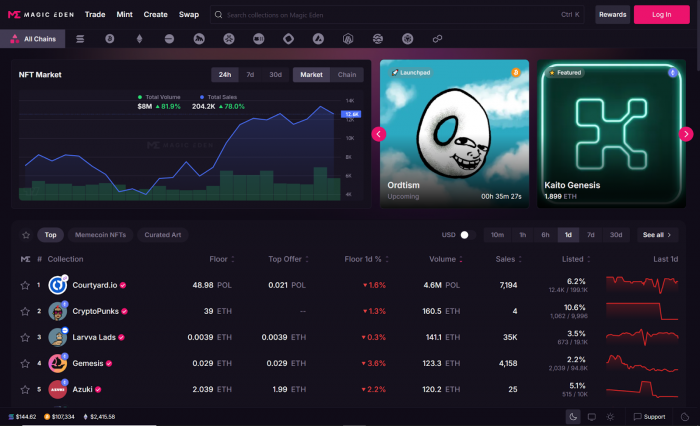Favorite the Gemesis row star
This screenshot has width=700, height=426.
click(x=25, y=363)
